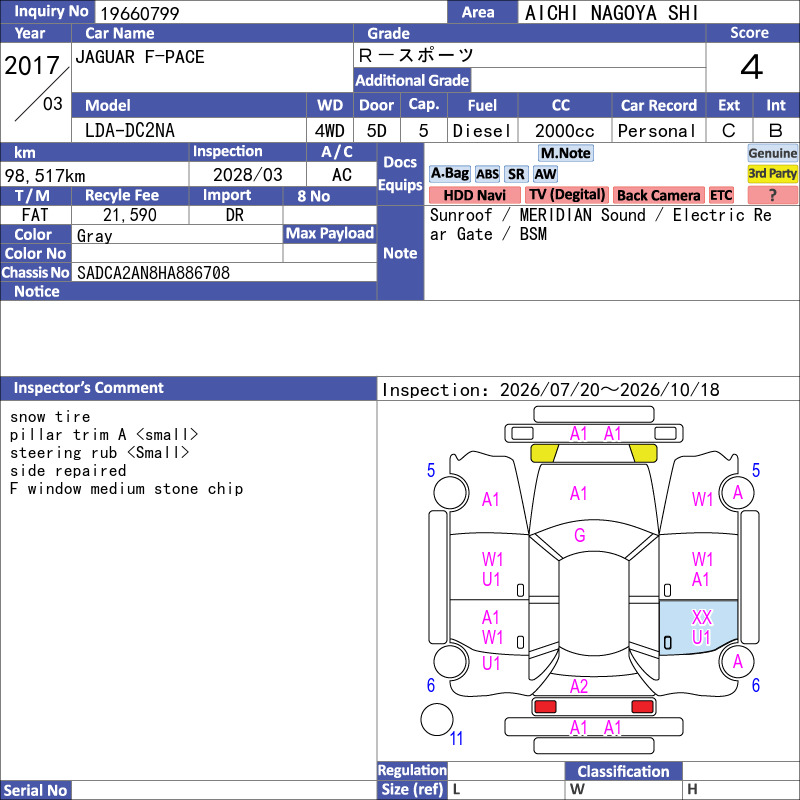800x800 pixels.
Task: Click the blue highlighted XX door panel
Action: point(698,627)
